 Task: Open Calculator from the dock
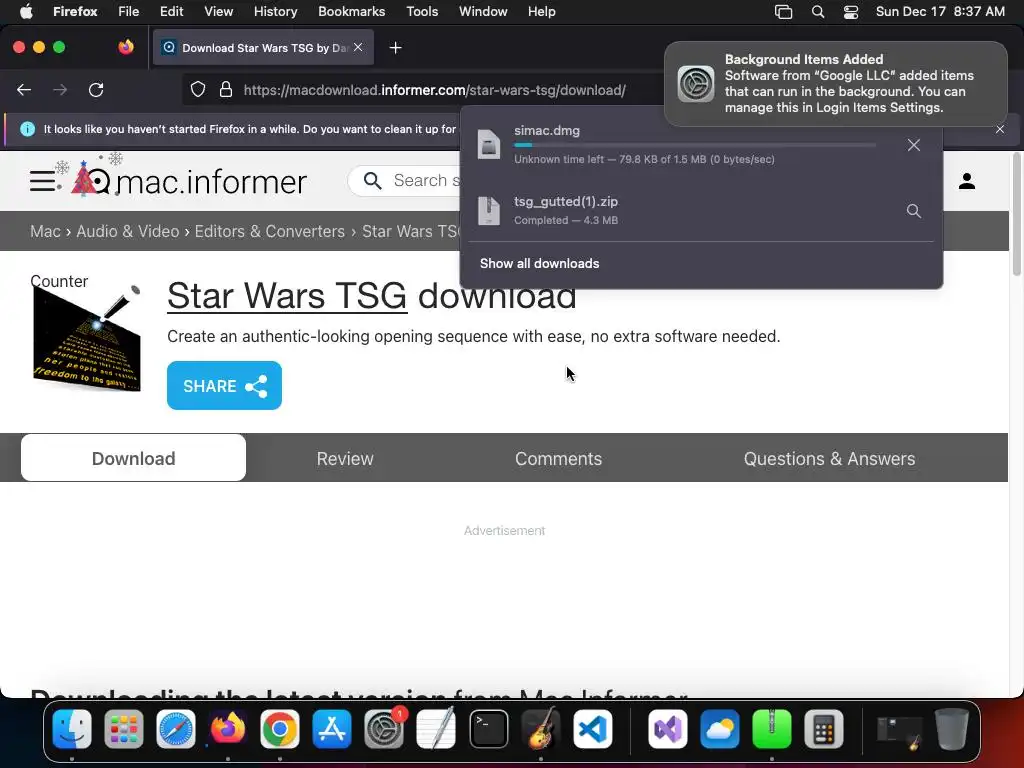pos(824,729)
